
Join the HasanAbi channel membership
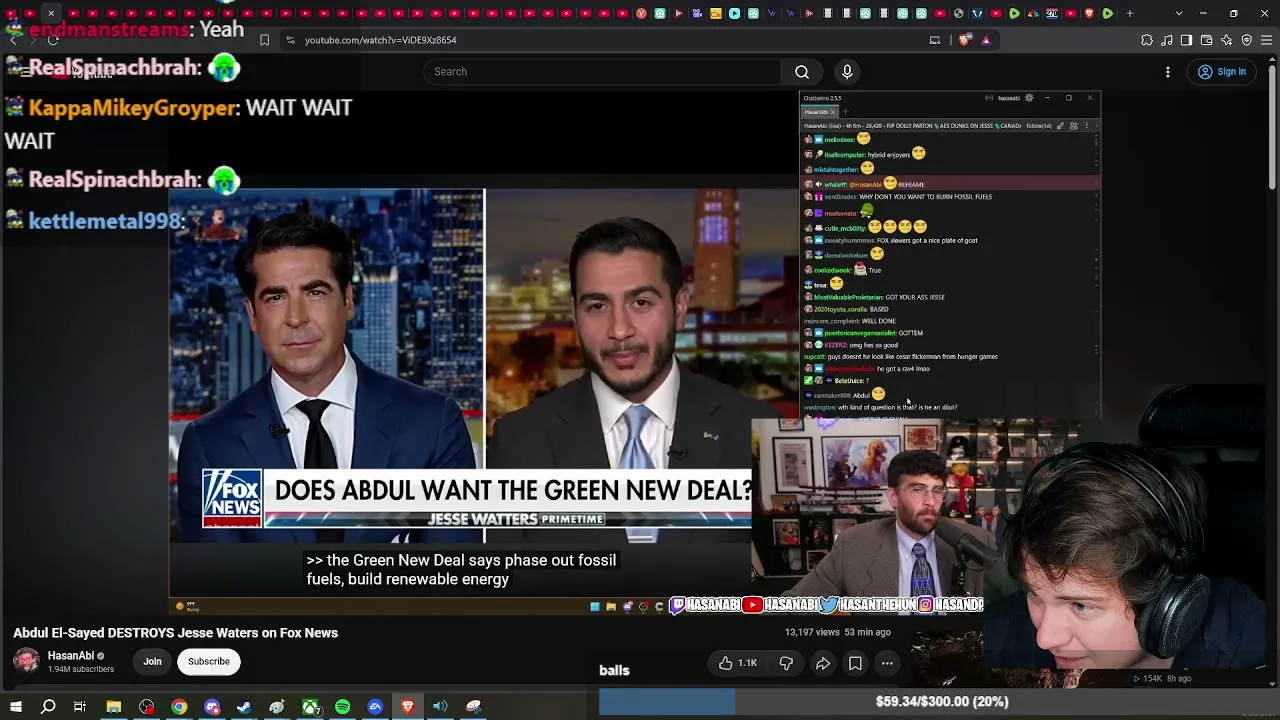(152, 661)
